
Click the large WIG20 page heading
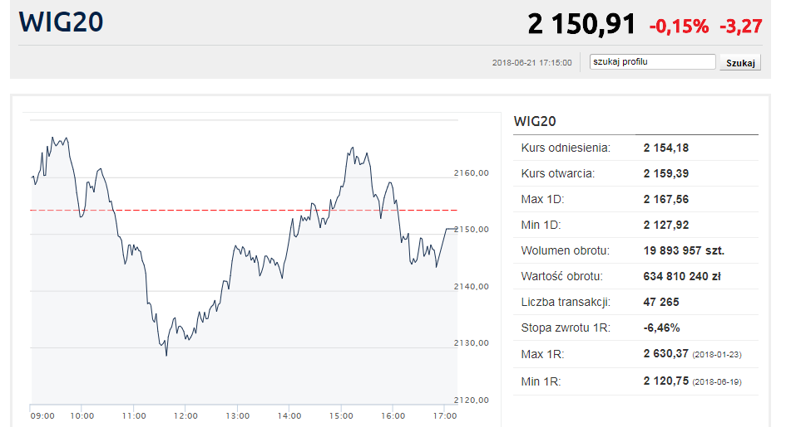click(x=61, y=23)
